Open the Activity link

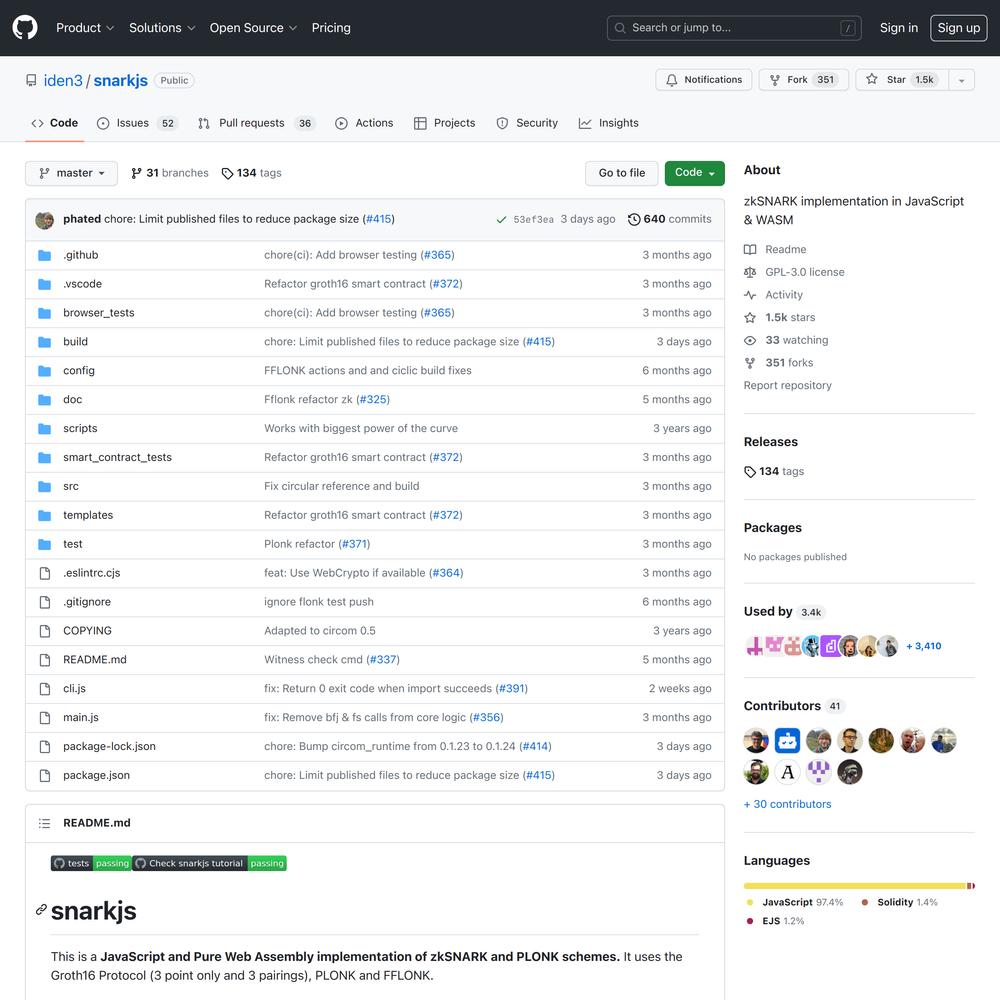[x=774, y=295]
